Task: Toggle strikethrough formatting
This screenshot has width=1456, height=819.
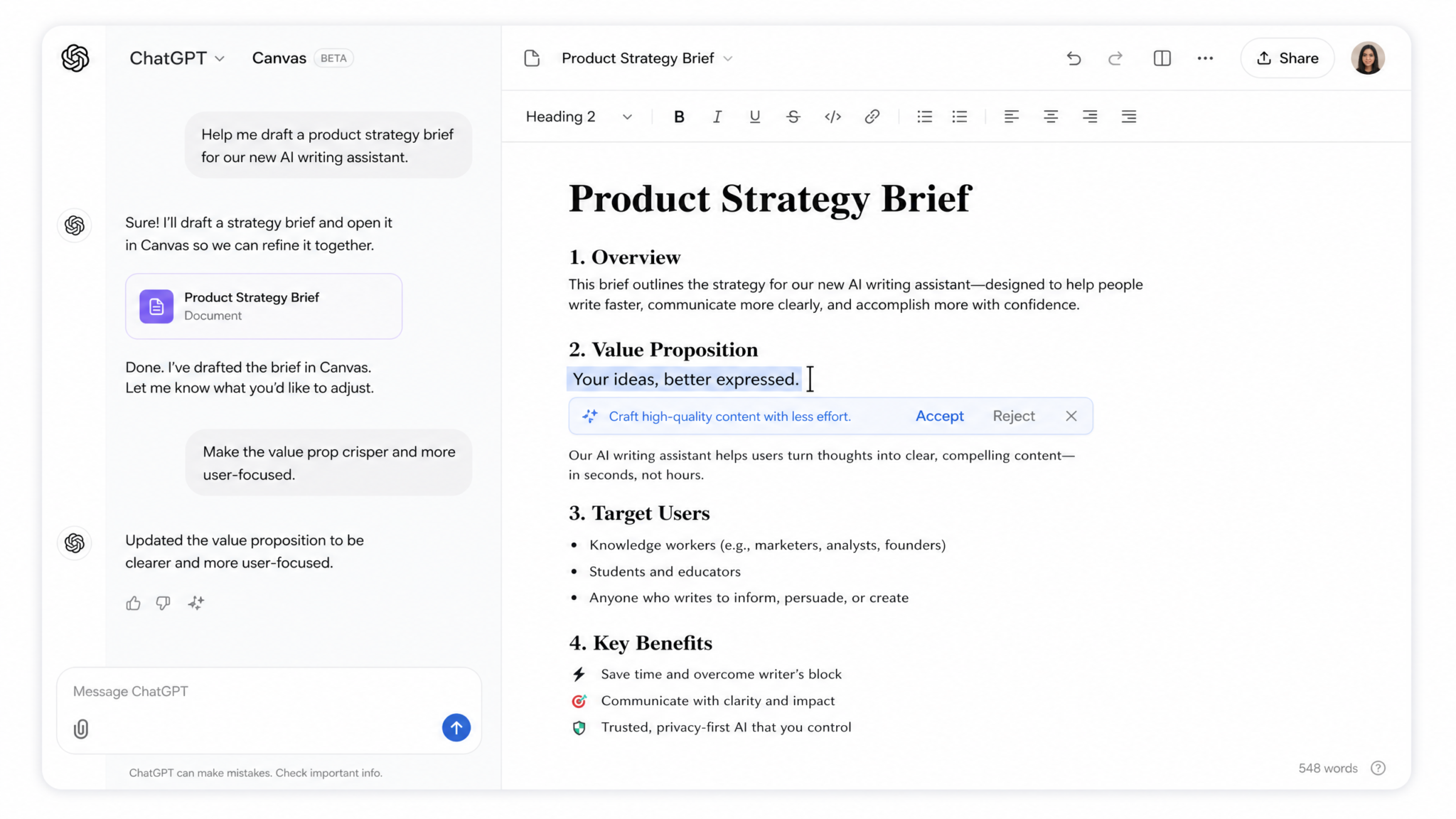Action: (793, 117)
